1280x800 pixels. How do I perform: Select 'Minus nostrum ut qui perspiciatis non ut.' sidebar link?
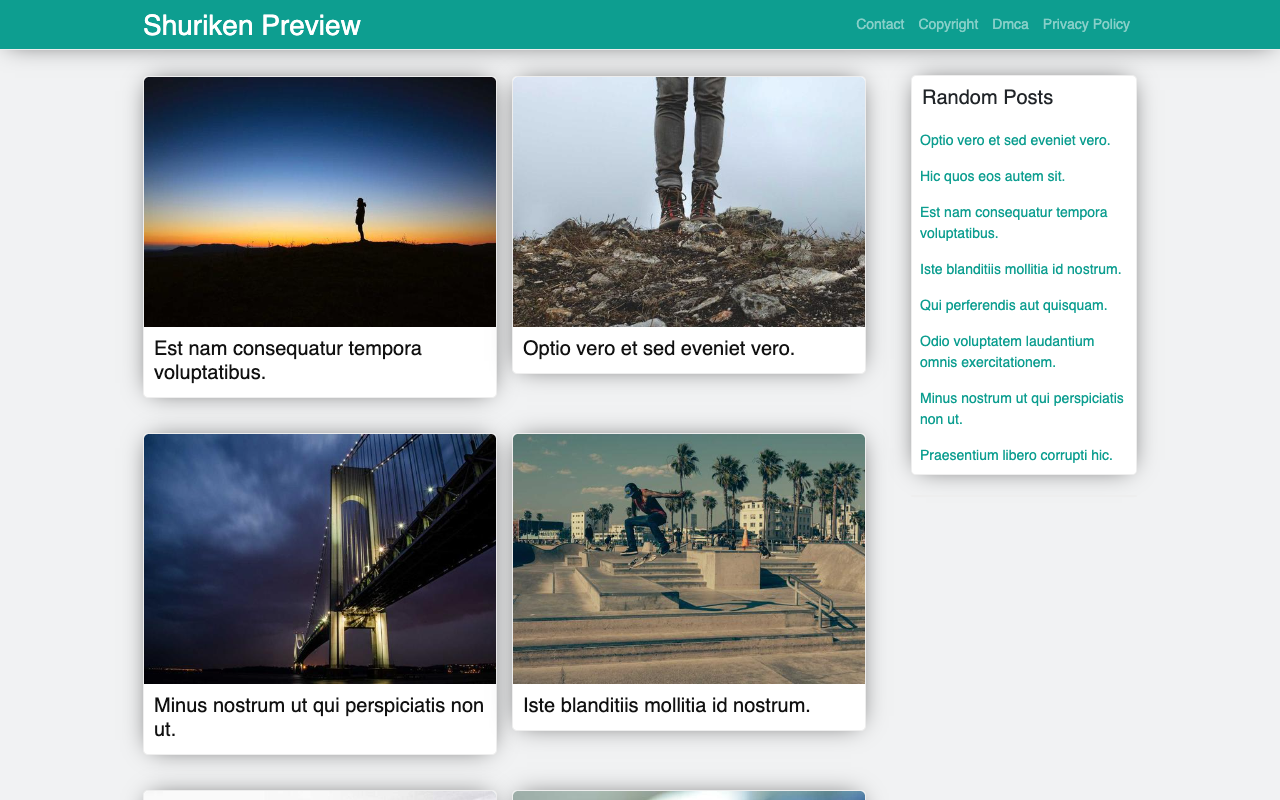coord(1021,408)
